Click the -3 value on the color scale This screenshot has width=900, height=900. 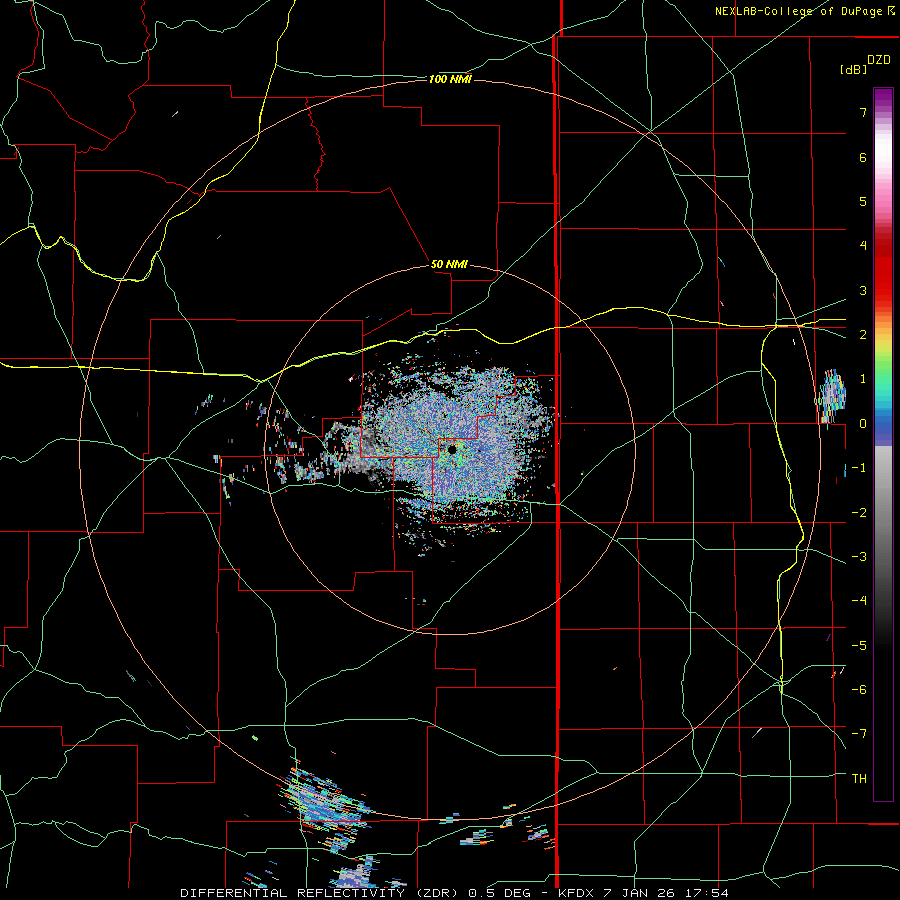tap(859, 557)
